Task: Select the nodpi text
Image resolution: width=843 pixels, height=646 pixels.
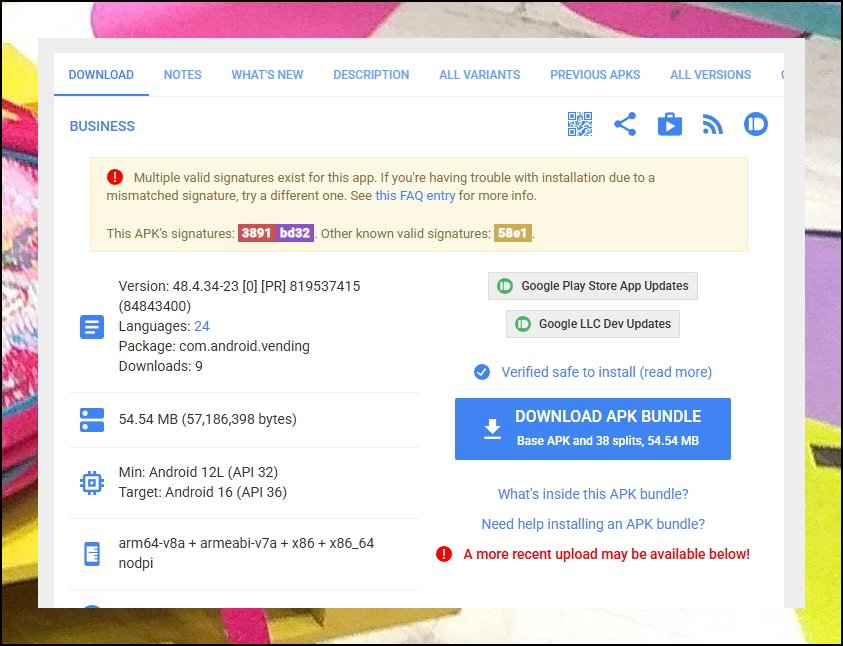Action: point(136,563)
